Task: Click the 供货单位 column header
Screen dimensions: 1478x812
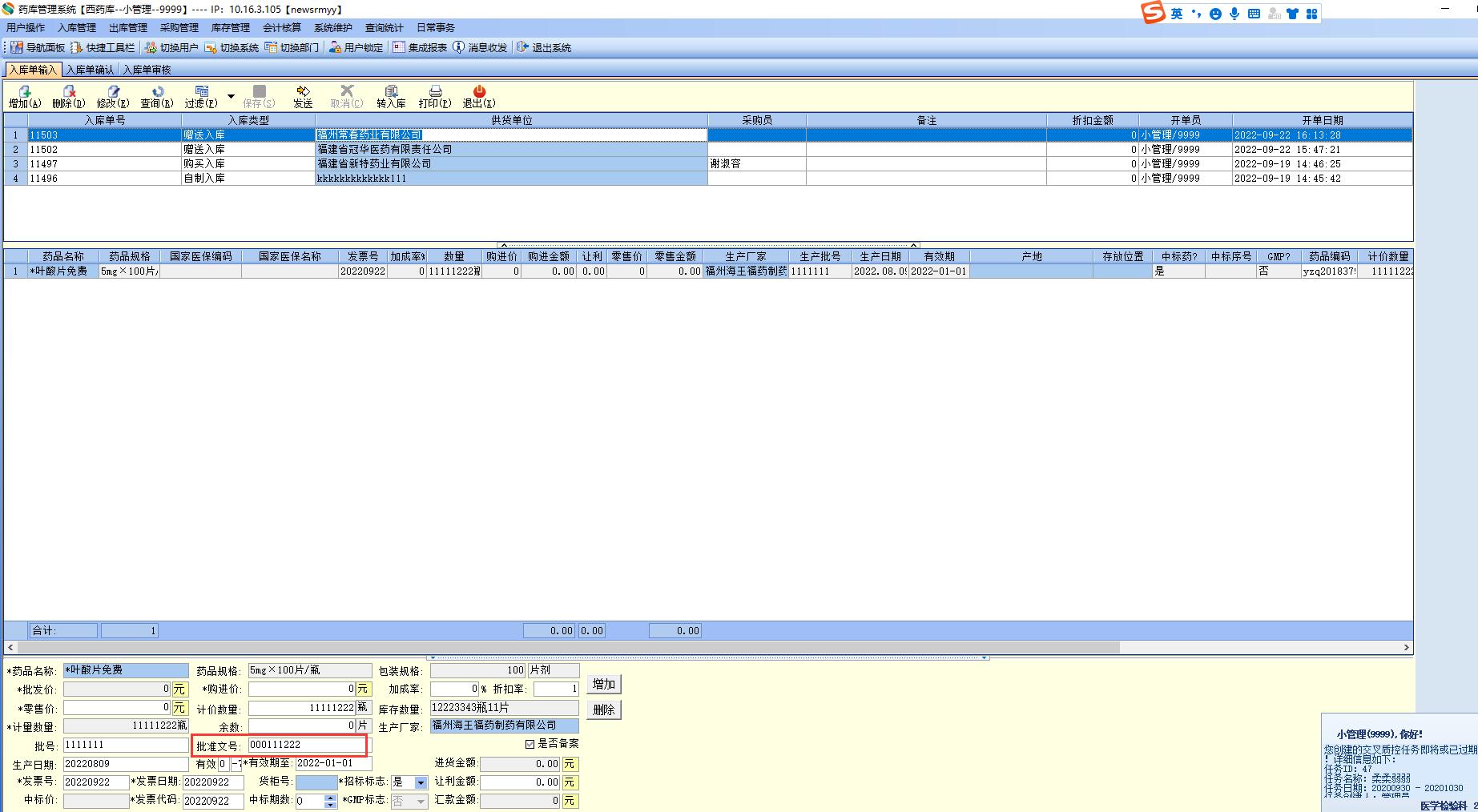Action: click(511, 120)
